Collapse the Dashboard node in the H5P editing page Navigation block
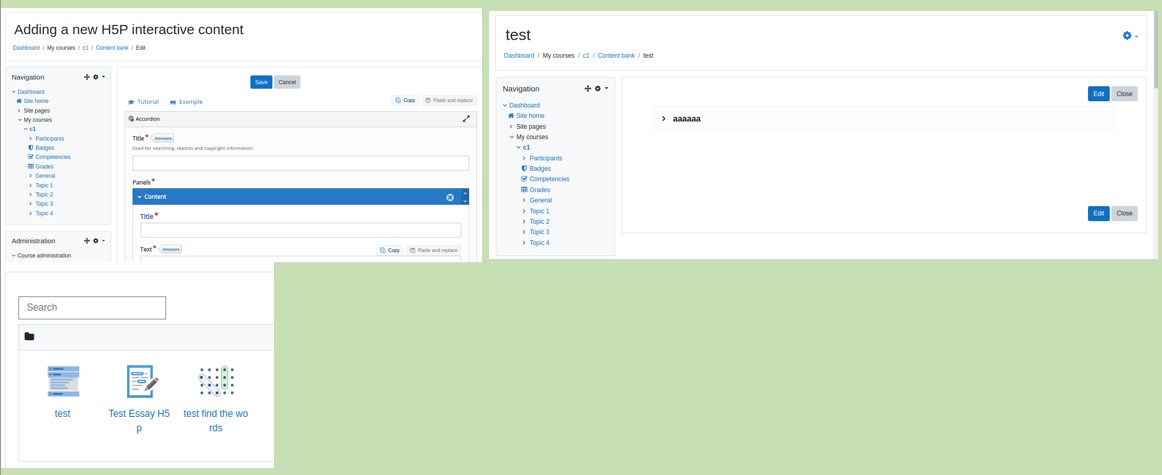Screen dimensions: 1162x475 point(13,92)
